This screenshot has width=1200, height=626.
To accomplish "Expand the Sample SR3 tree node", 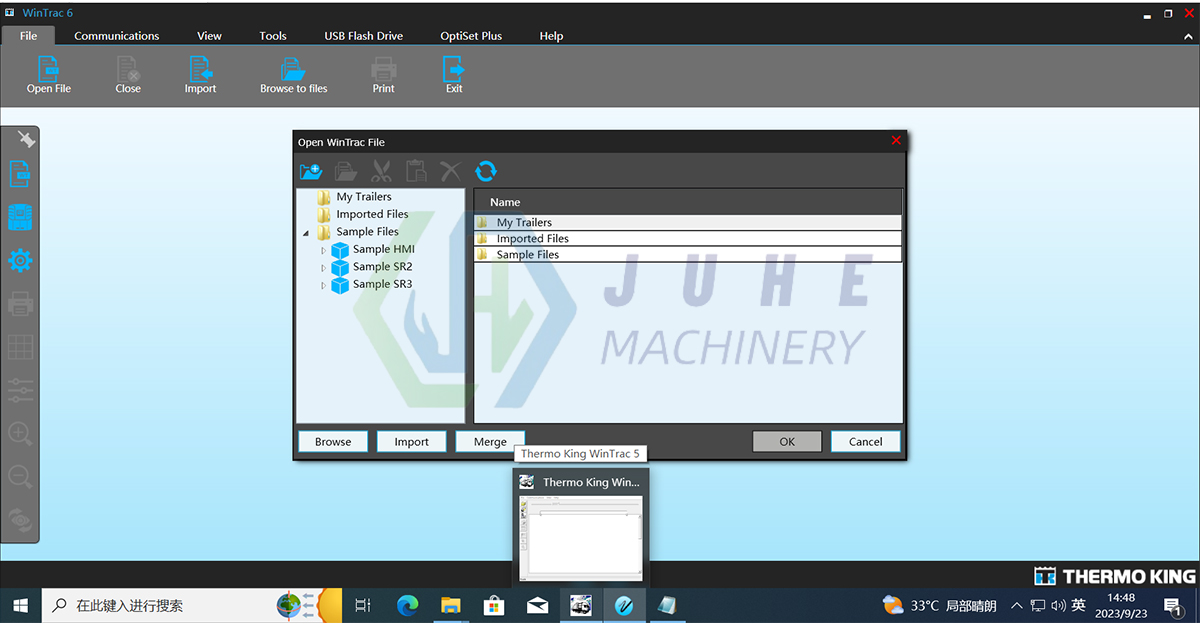I will coord(323,285).
